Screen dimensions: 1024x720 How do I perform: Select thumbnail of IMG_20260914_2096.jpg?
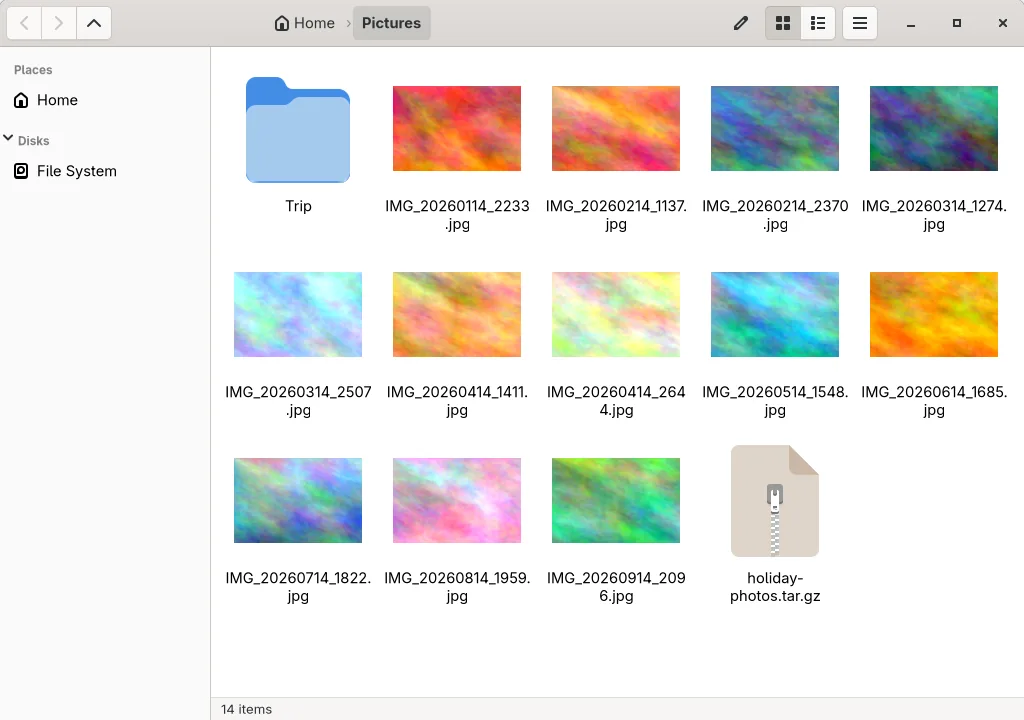pyautogui.click(x=616, y=500)
